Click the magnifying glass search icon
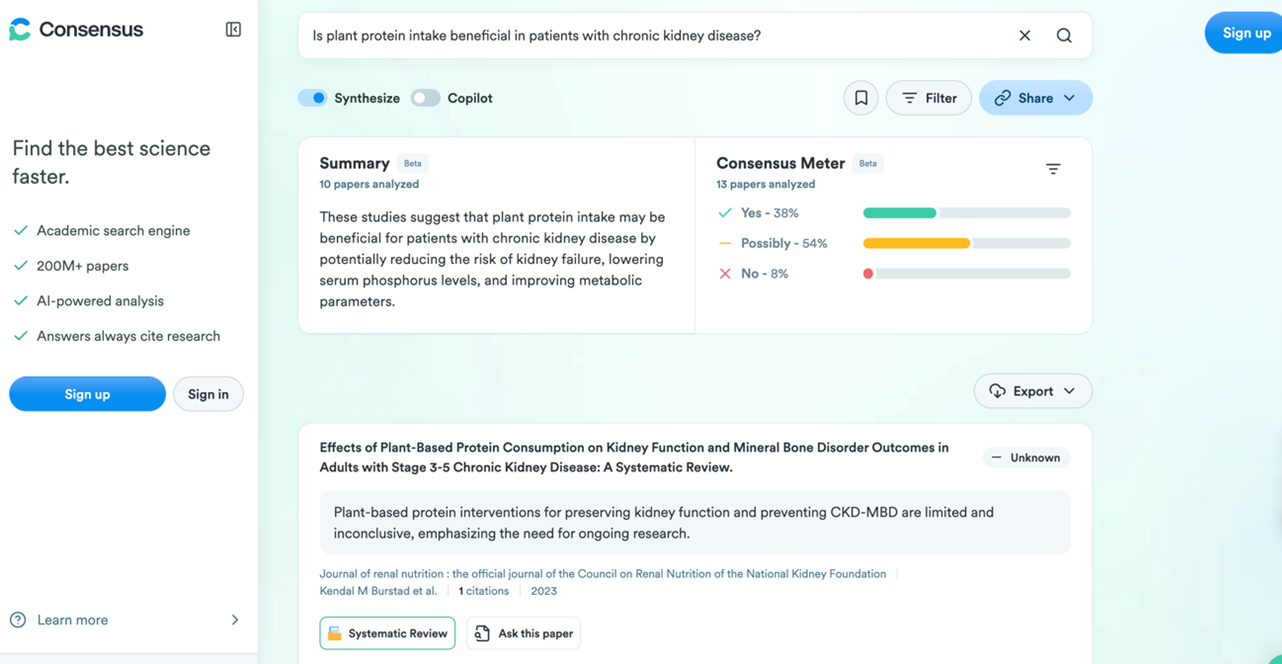Viewport: 1282px width, 664px height. pyautogui.click(x=1064, y=36)
